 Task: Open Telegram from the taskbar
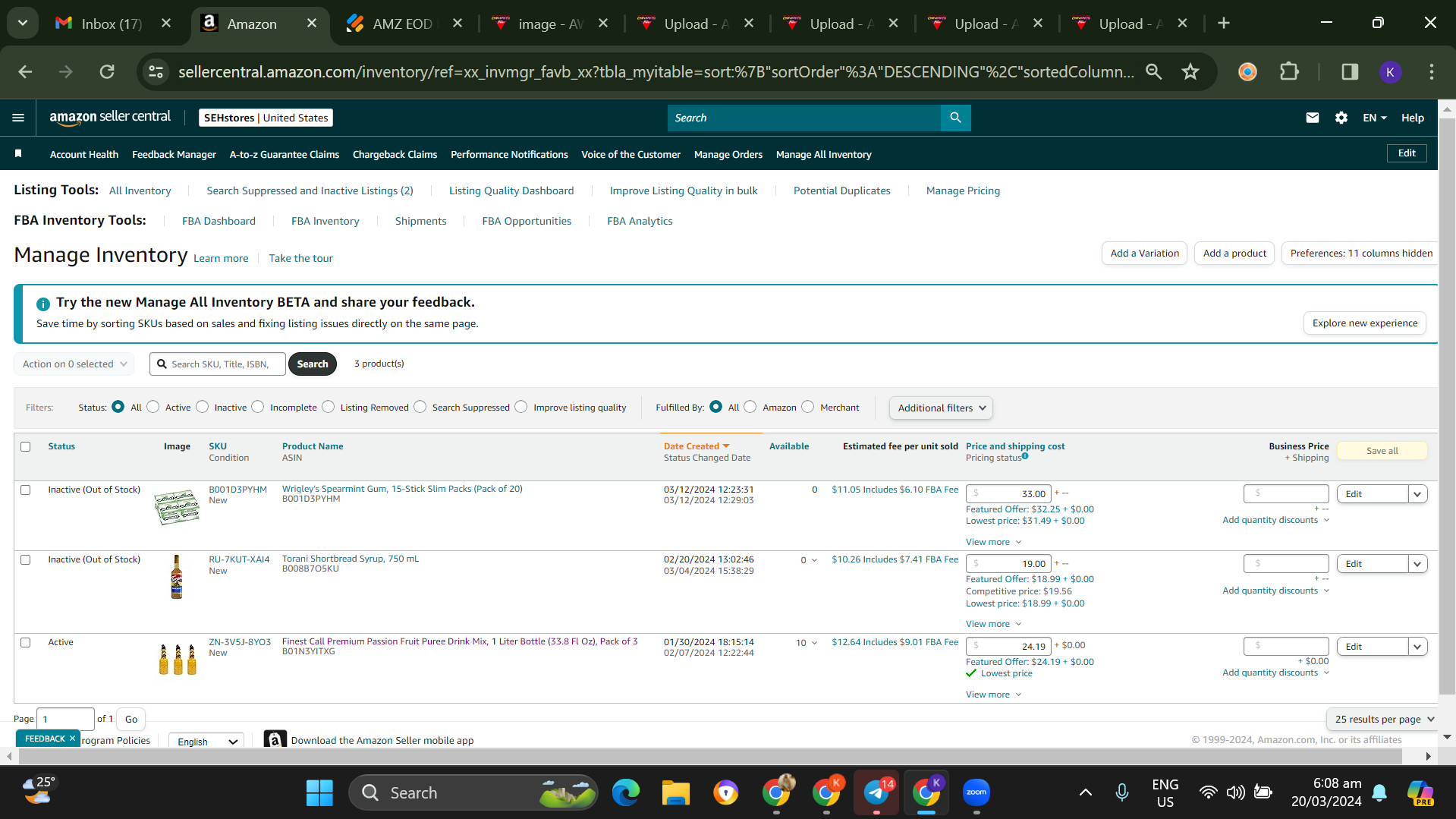point(876,793)
